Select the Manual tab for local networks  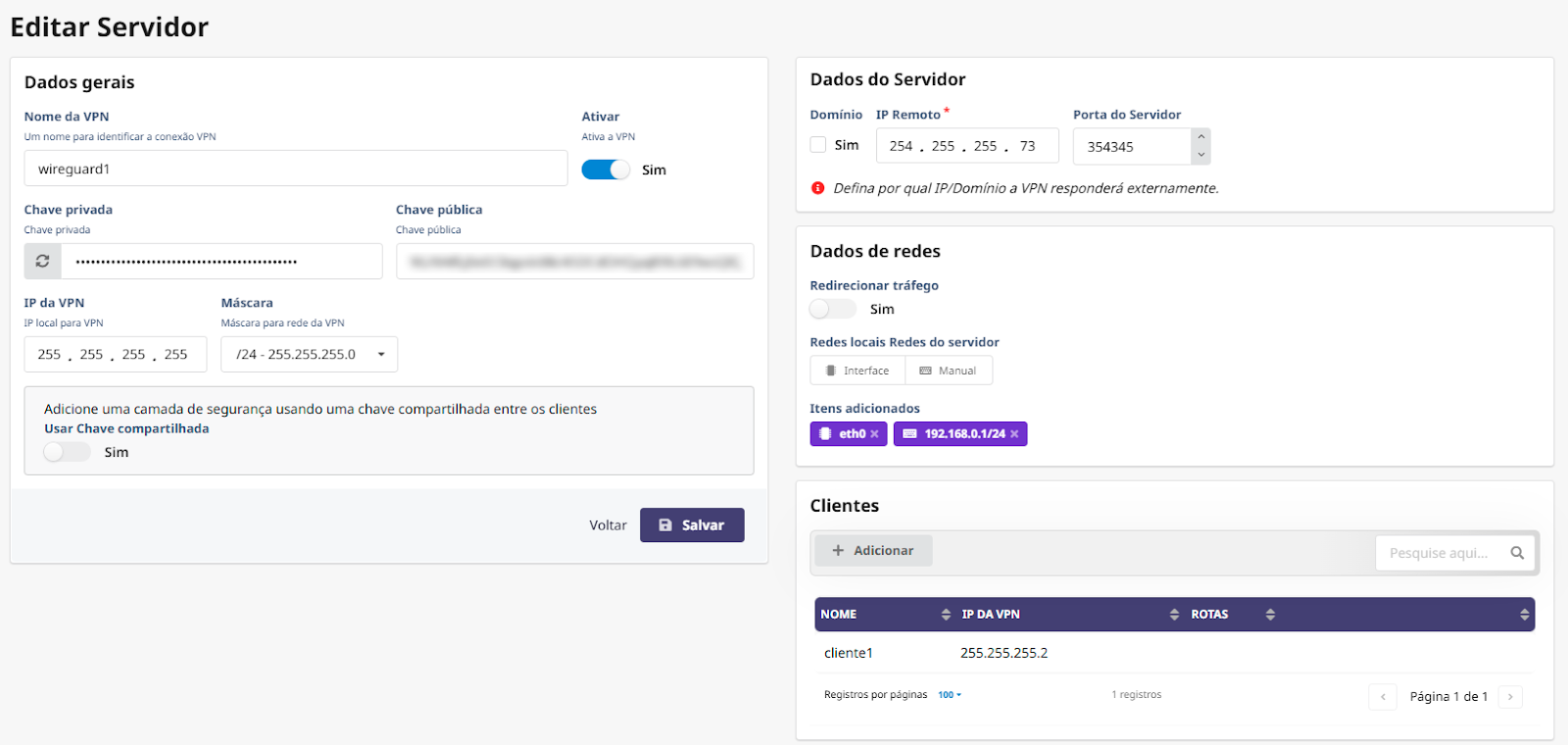(949, 371)
